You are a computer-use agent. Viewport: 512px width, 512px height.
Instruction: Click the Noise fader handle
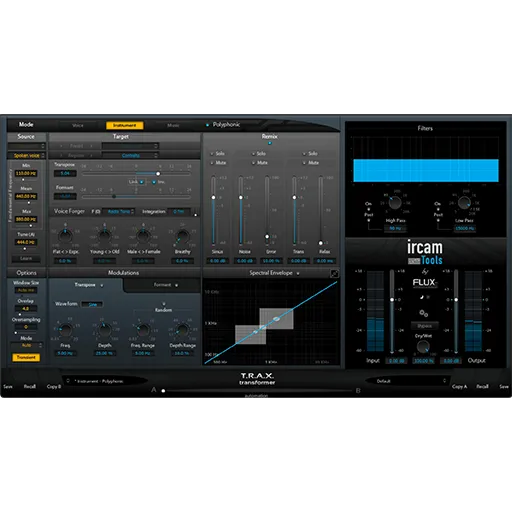[x=241, y=197]
